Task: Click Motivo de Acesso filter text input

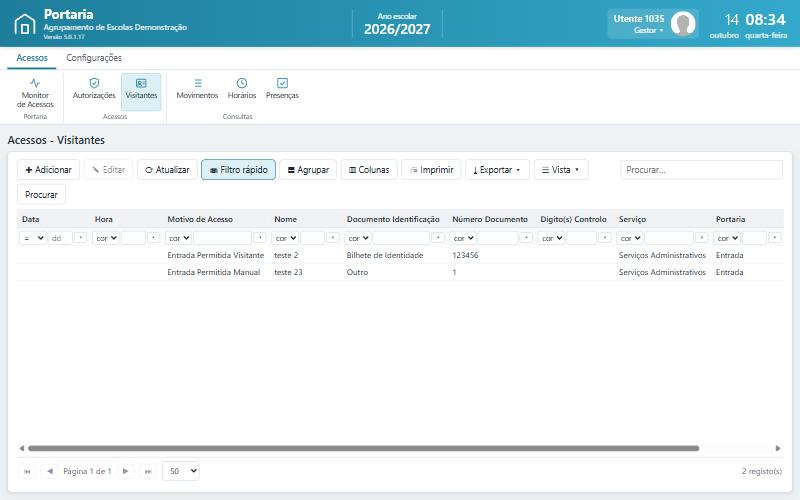Action: pyautogui.click(x=222, y=238)
